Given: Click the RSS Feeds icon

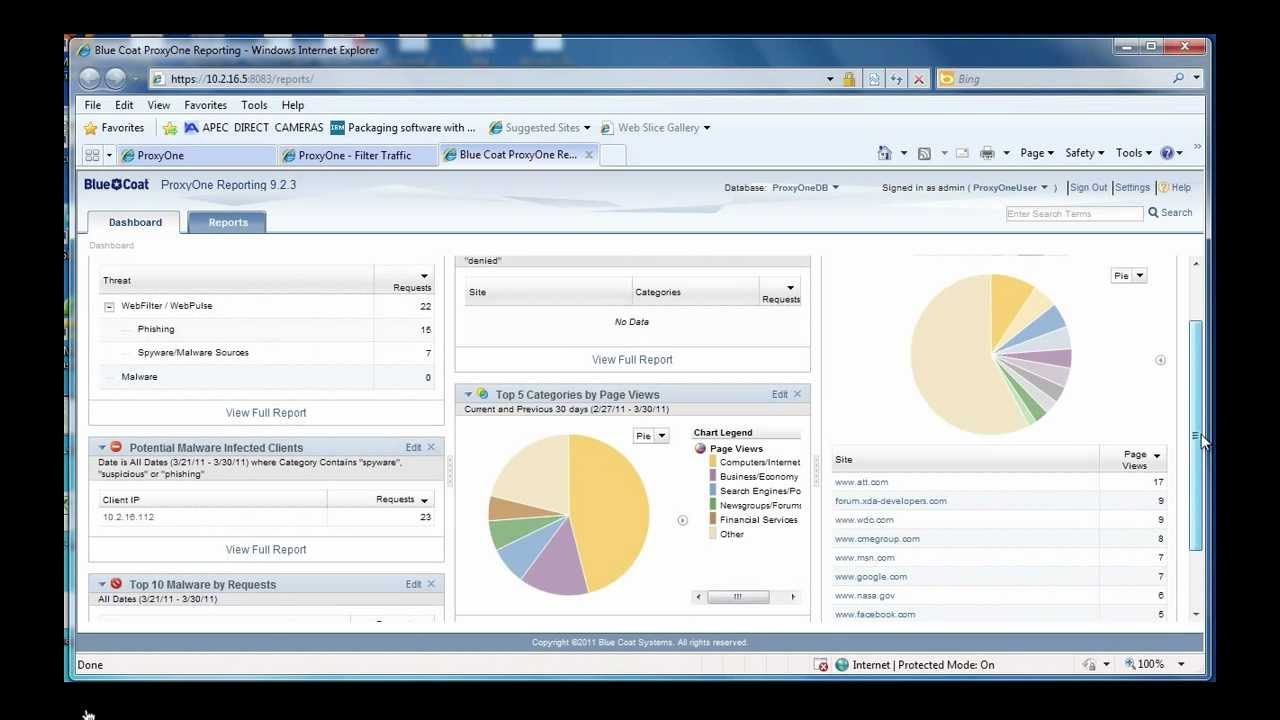Looking at the screenshot, I should [924, 153].
